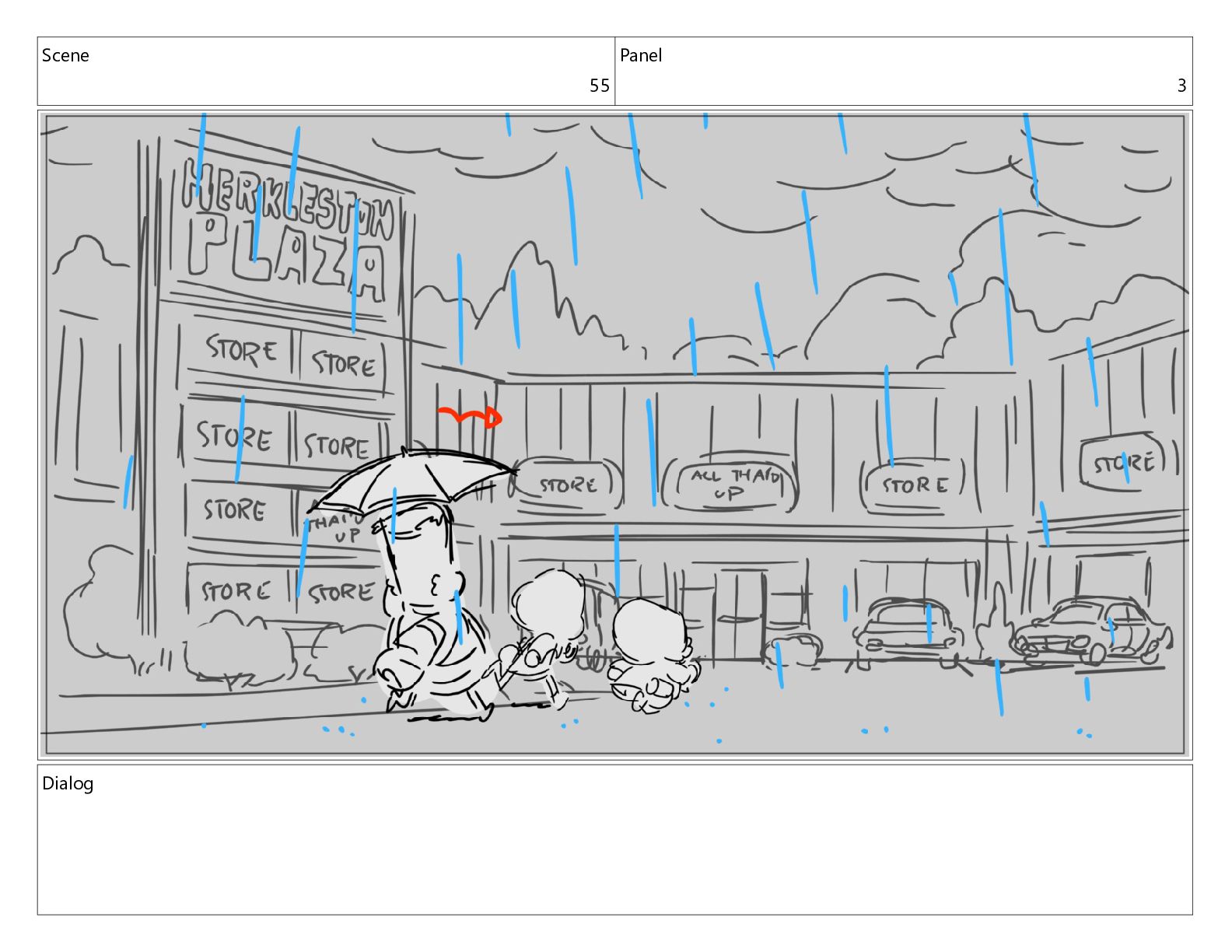Click the "Panel" label
Viewport: 1232px width, 952px height.
tap(641, 55)
